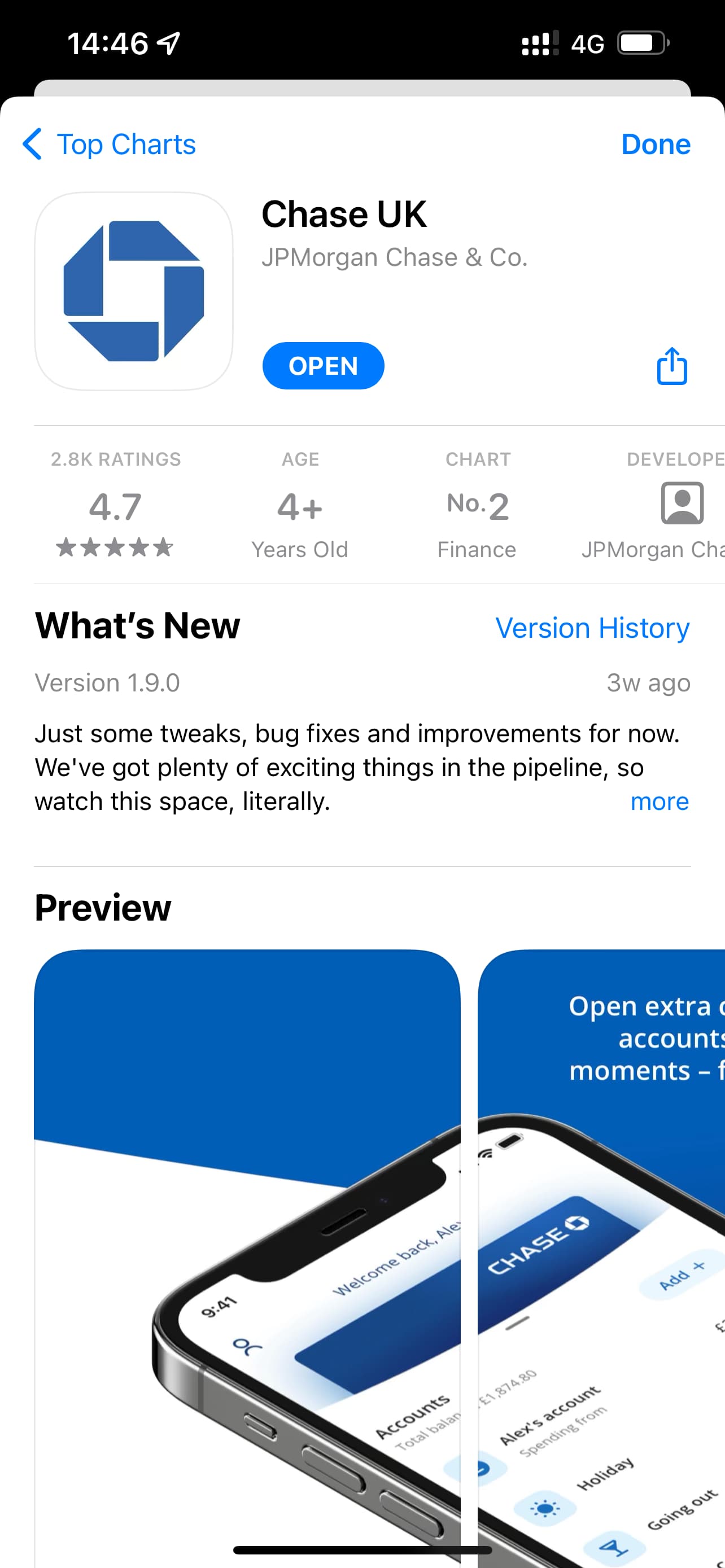Tap the back chevron next to Top Charts

32,144
